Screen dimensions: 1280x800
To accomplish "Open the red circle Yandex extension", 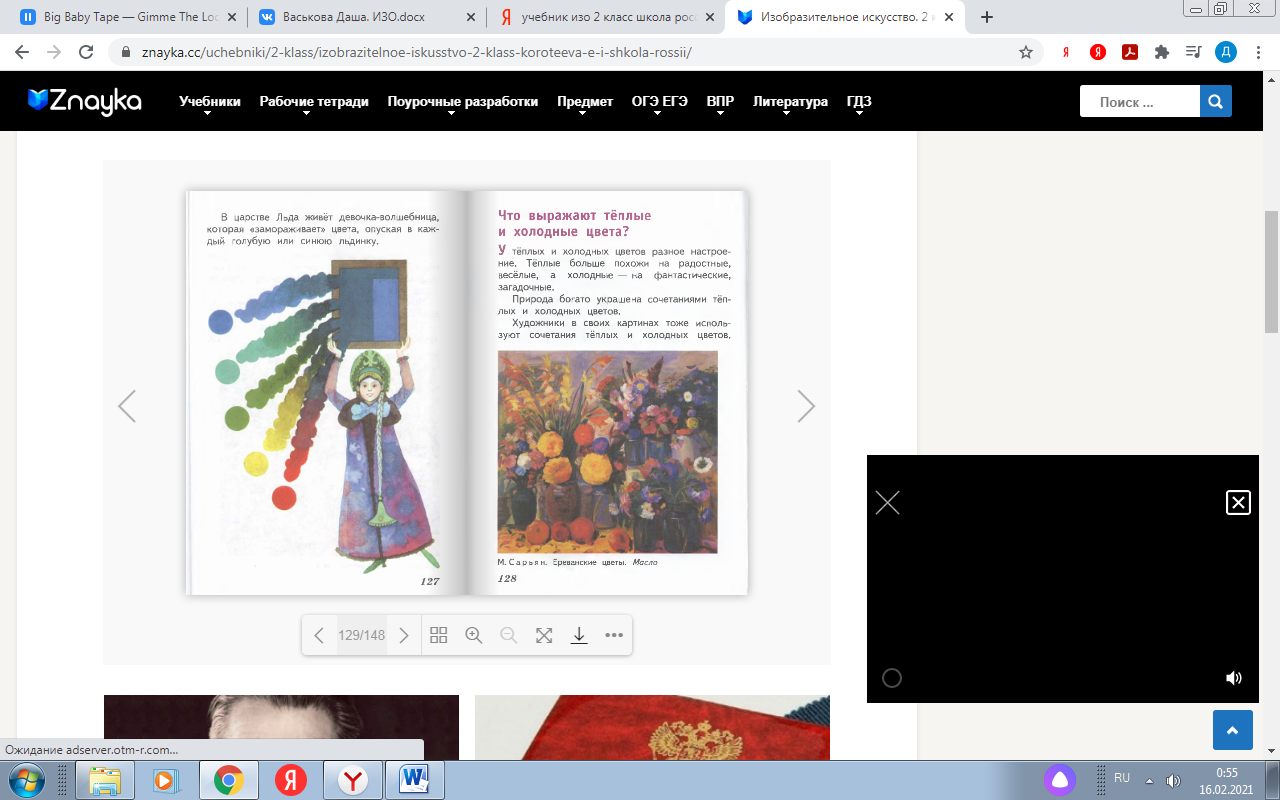I will point(1098,52).
